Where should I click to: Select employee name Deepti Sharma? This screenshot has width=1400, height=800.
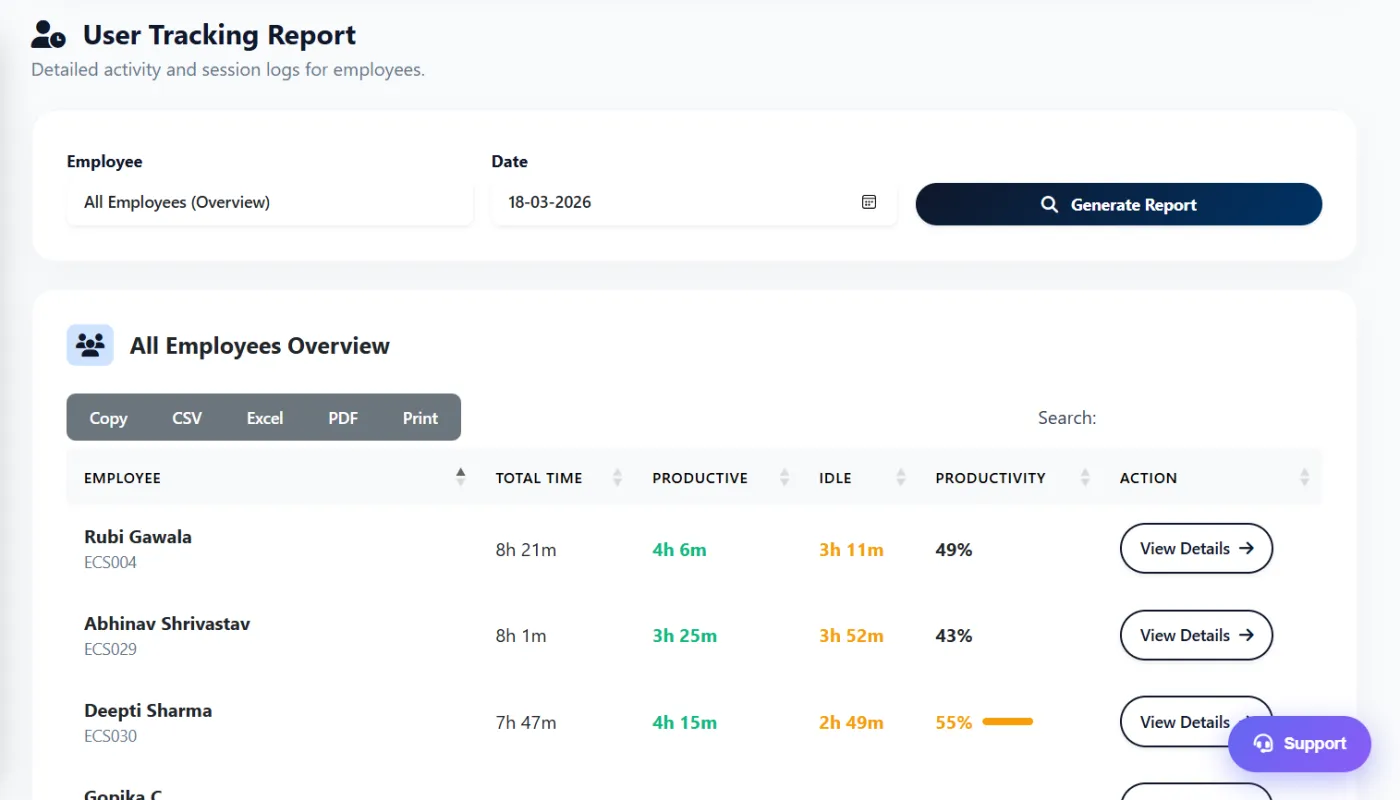pos(148,711)
